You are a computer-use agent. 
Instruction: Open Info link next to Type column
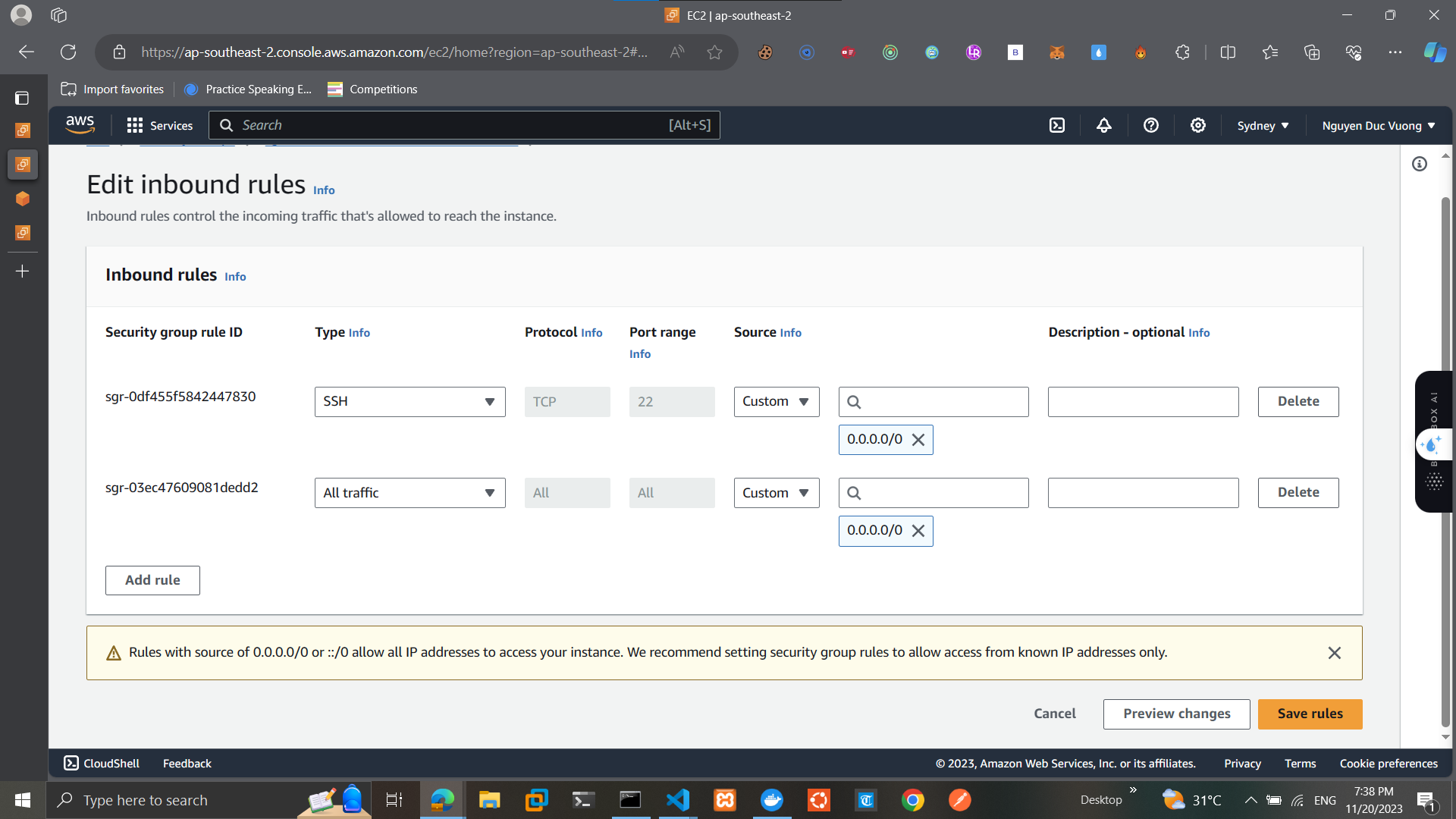pos(359,333)
